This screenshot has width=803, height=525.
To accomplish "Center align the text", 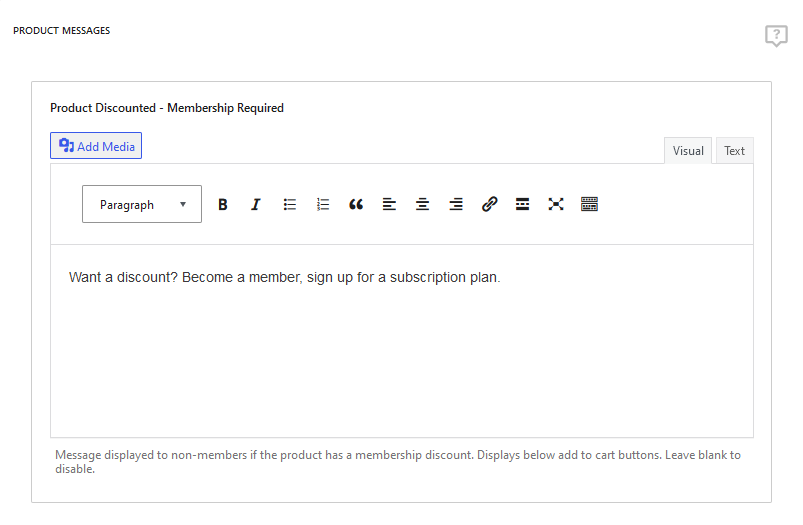I will (422, 204).
